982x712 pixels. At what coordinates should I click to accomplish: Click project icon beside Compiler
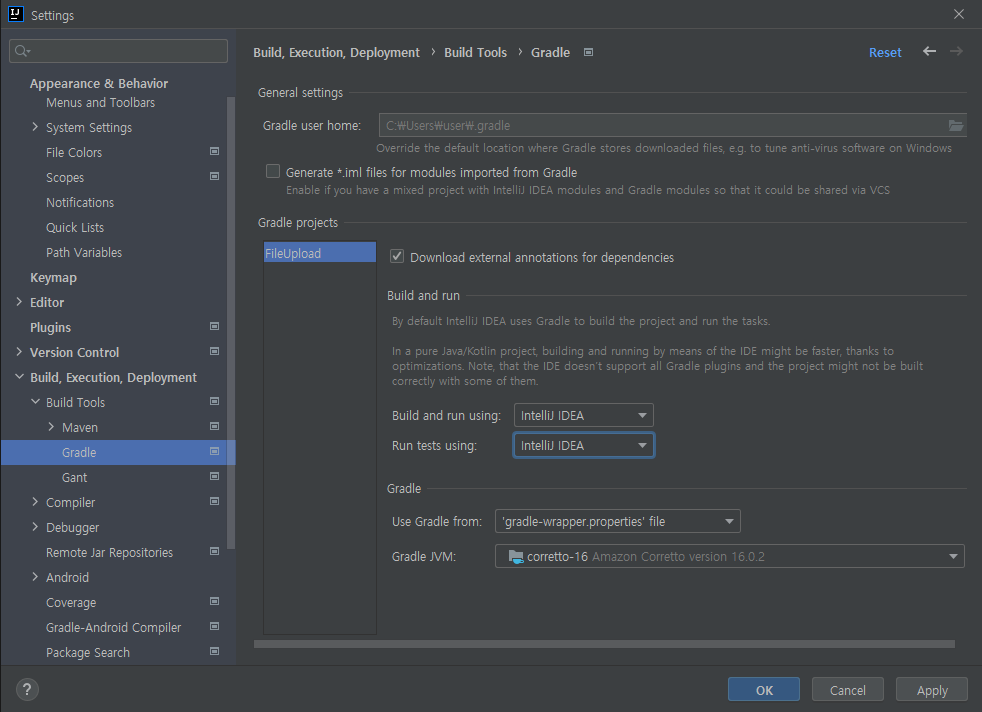[x=214, y=502]
